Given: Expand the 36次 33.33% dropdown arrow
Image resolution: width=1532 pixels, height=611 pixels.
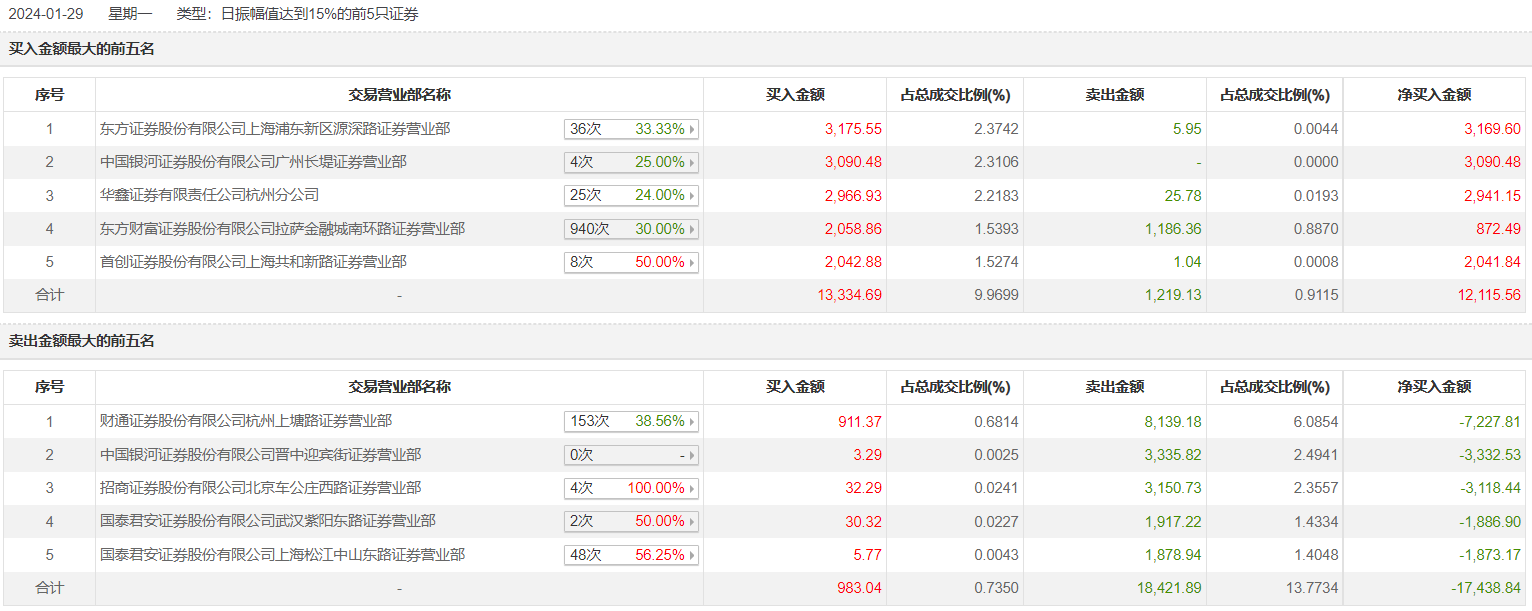Looking at the screenshot, I should pyautogui.click(x=691, y=129).
